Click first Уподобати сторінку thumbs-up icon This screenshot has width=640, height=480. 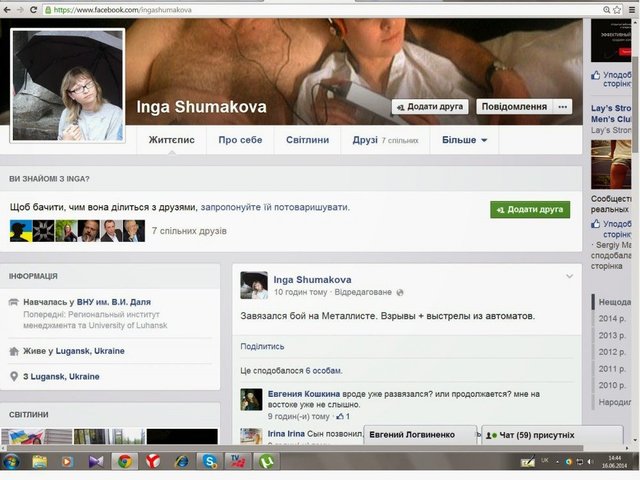coord(596,75)
